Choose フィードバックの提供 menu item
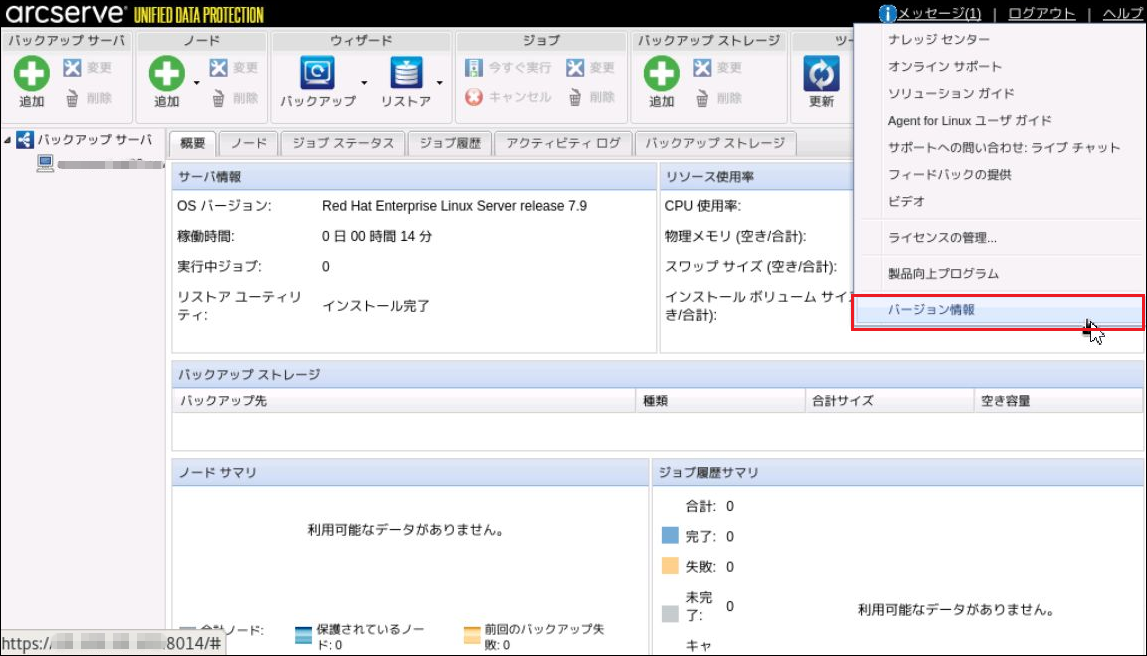 coord(949,175)
